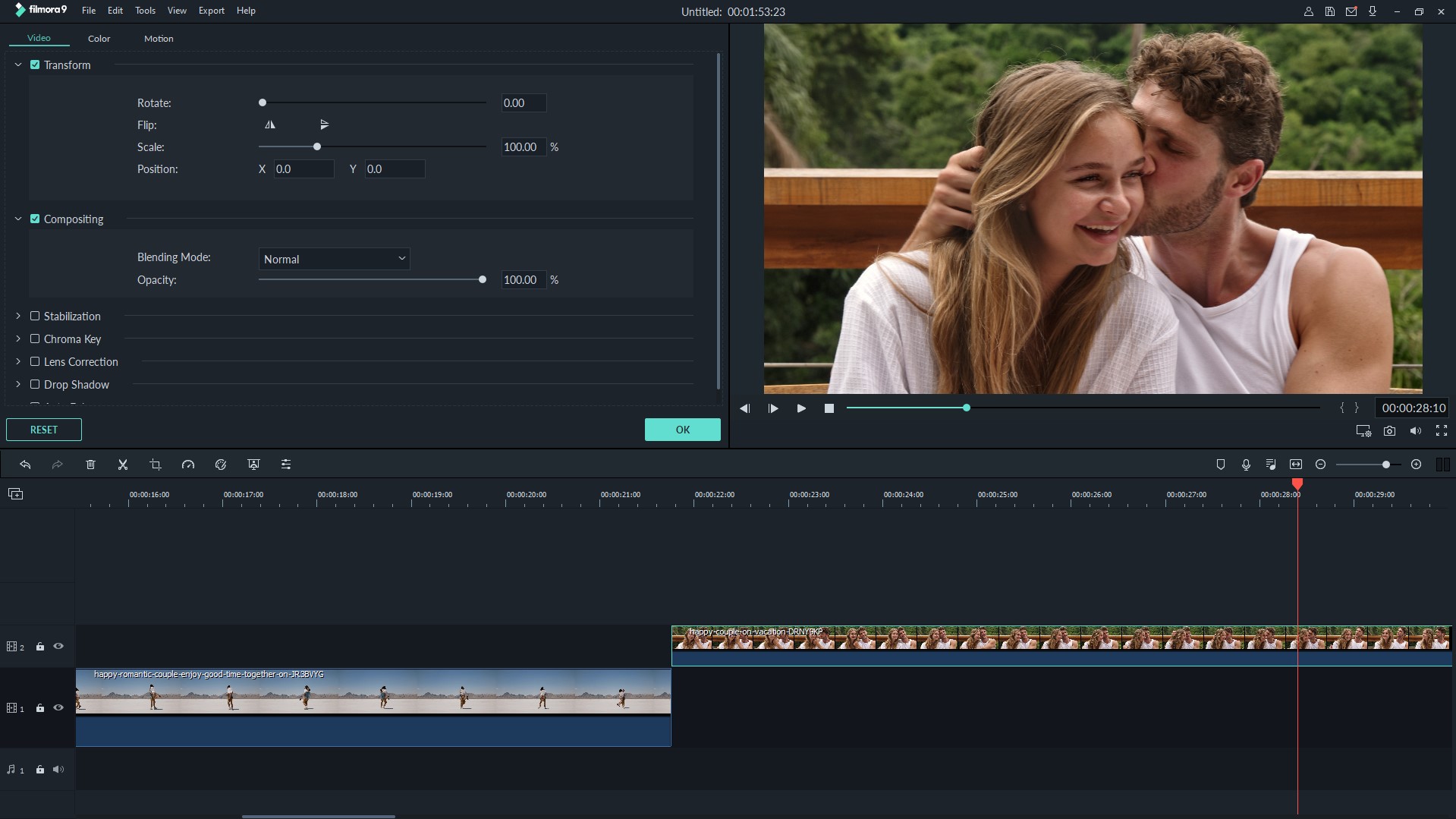Switch to the Color tab

click(99, 39)
